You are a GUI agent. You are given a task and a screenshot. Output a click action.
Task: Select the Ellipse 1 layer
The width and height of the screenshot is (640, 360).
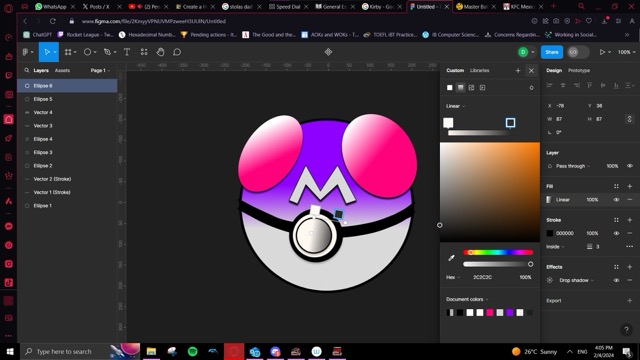[67, 206]
